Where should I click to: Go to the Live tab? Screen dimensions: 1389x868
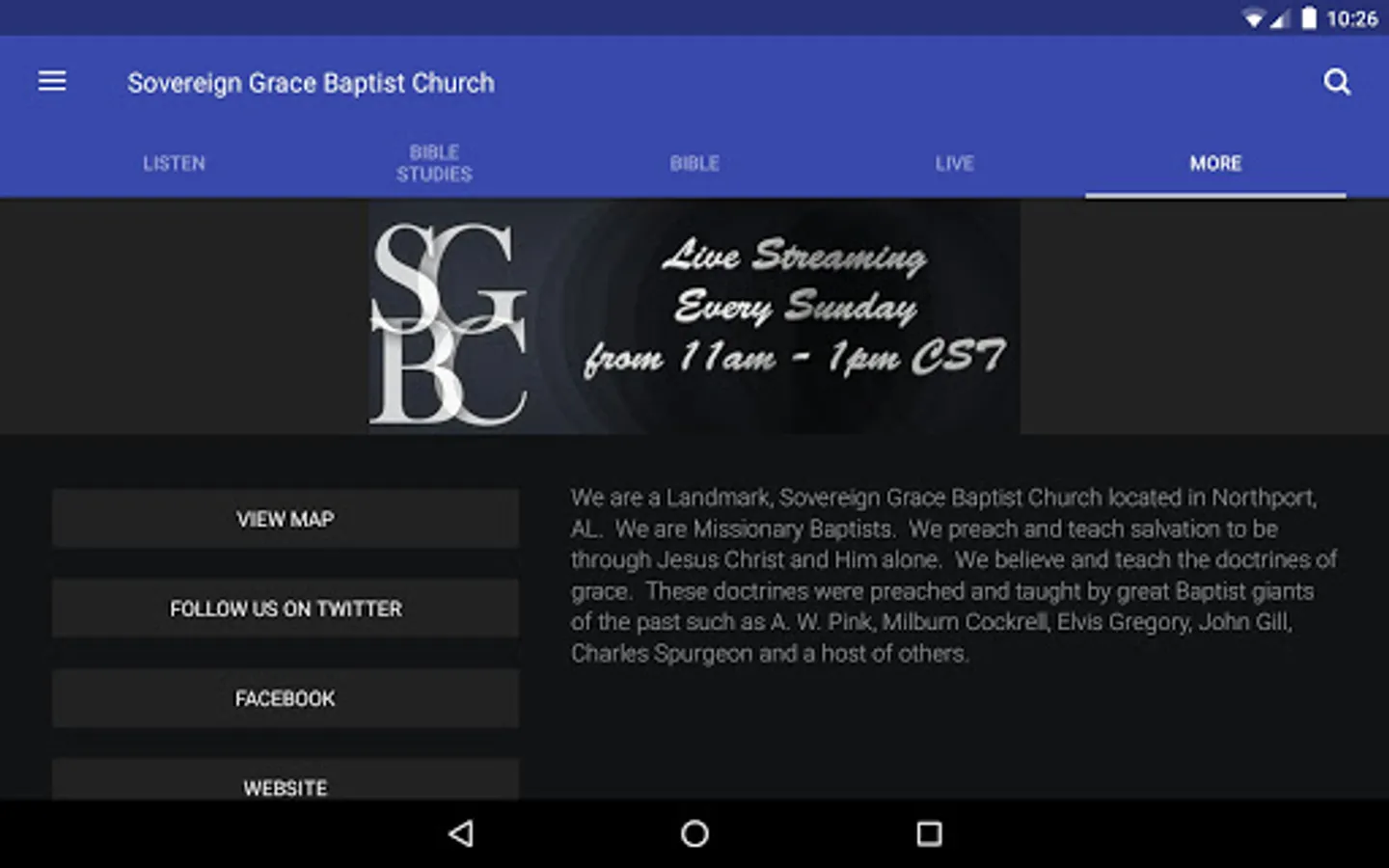pyautogui.click(x=955, y=163)
